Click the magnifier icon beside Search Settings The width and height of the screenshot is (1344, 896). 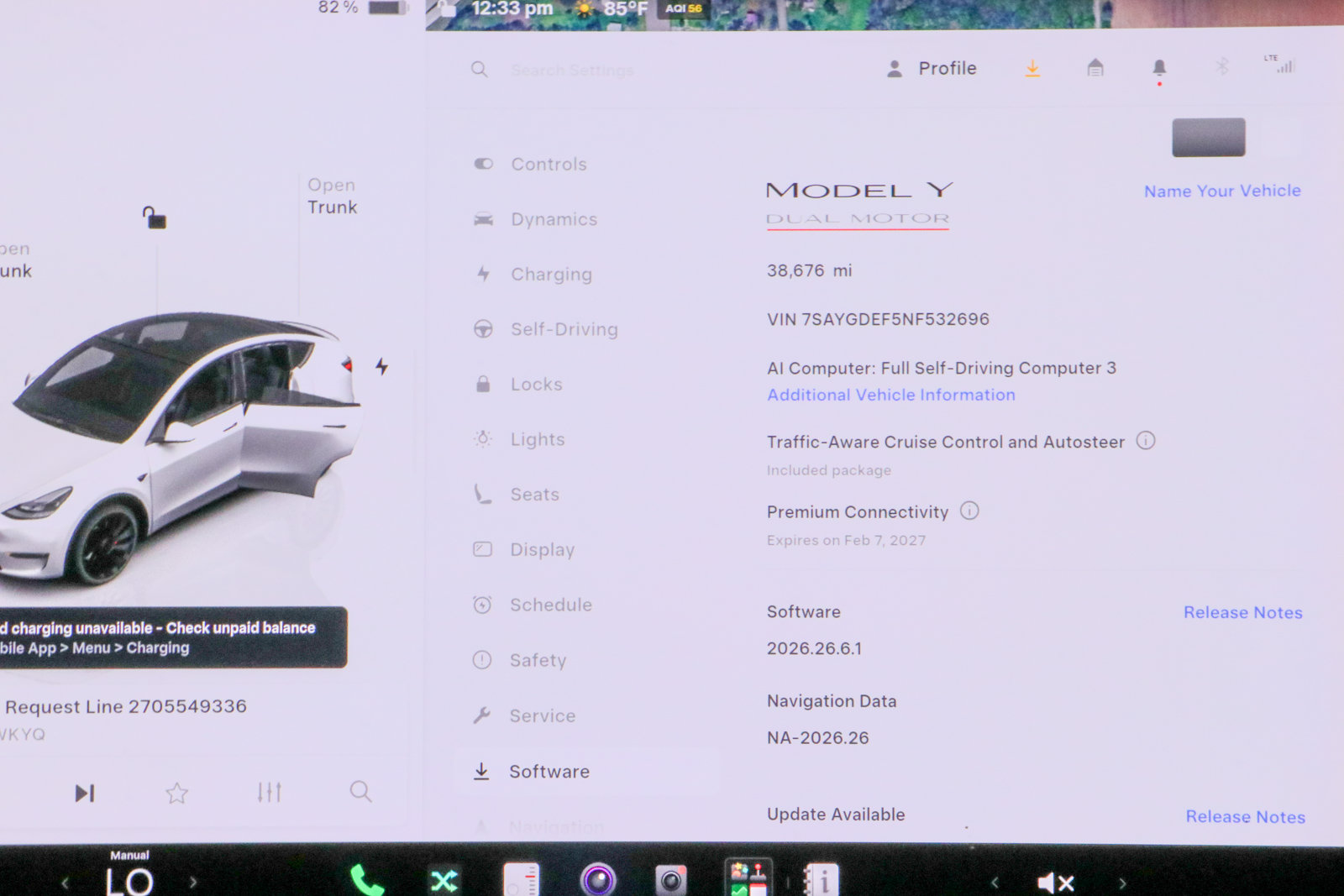click(x=480, y=70)
